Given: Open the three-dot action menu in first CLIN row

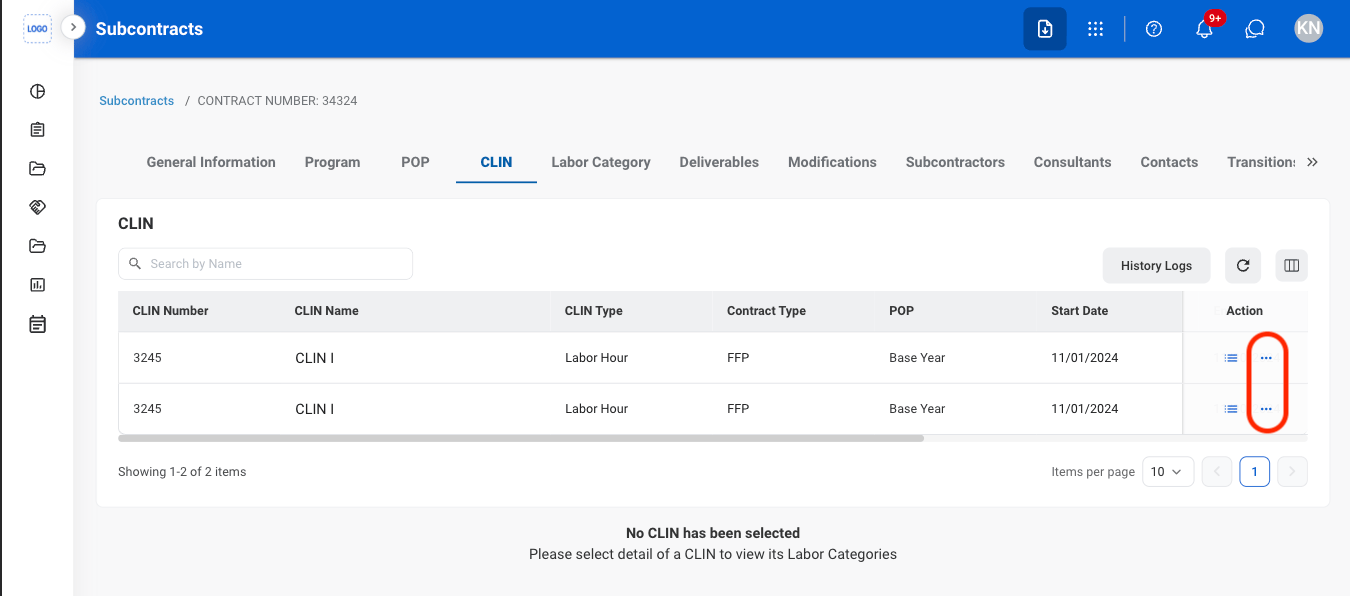Looking at the screenshot, I should pyautogui.click(x=1266, y=358).
